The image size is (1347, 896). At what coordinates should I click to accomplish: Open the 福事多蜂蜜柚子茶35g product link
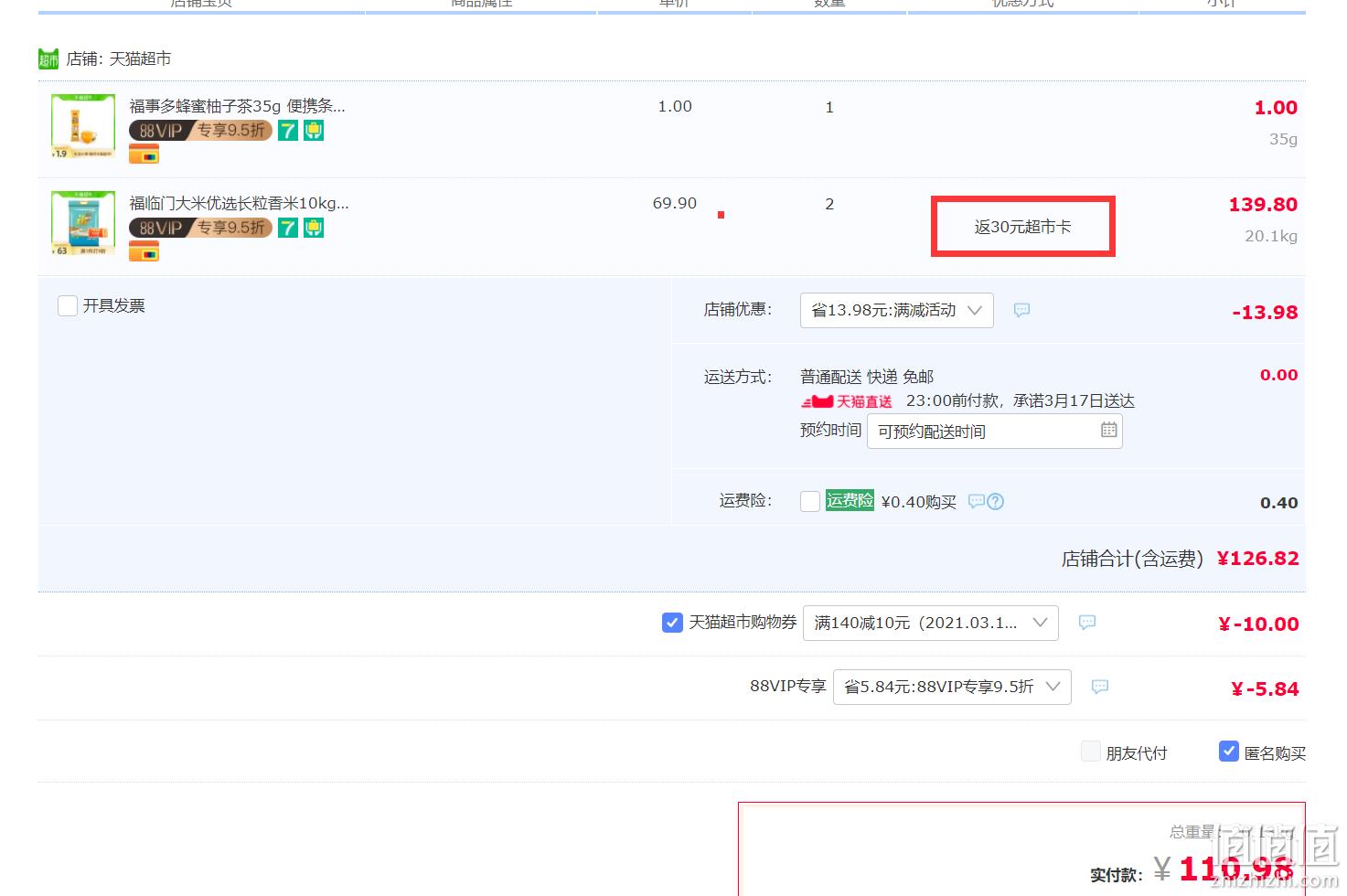pos(237,106)
